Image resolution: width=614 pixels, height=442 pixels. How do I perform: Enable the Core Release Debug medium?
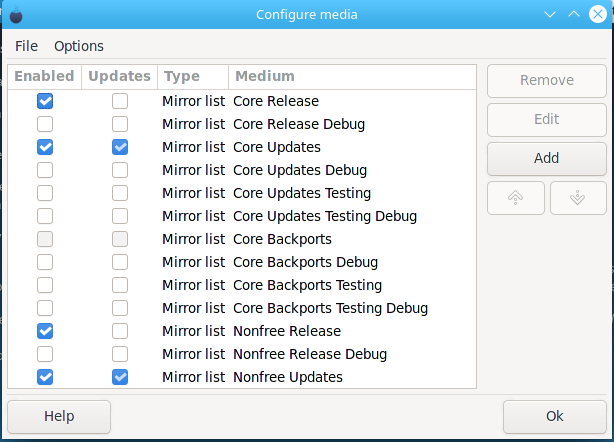click(x=45, y=124)
